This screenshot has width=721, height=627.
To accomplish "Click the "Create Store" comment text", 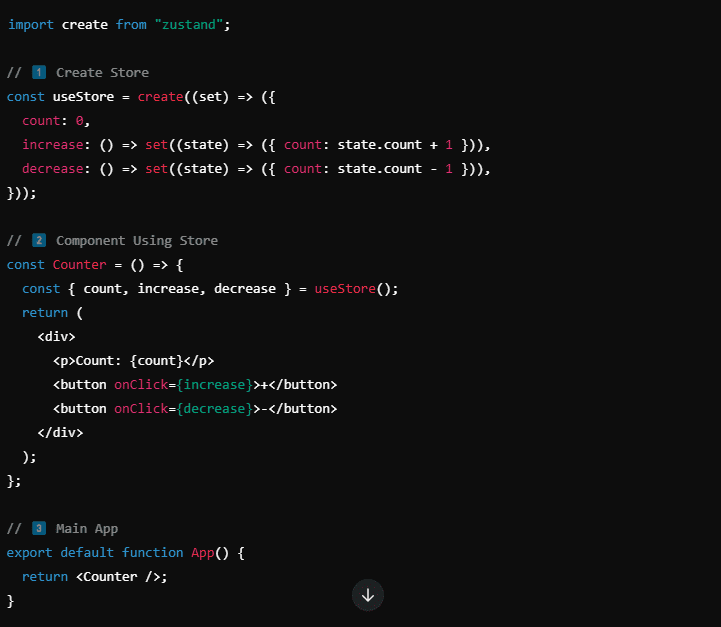I will pyautogui.click(x=102, y=73).
